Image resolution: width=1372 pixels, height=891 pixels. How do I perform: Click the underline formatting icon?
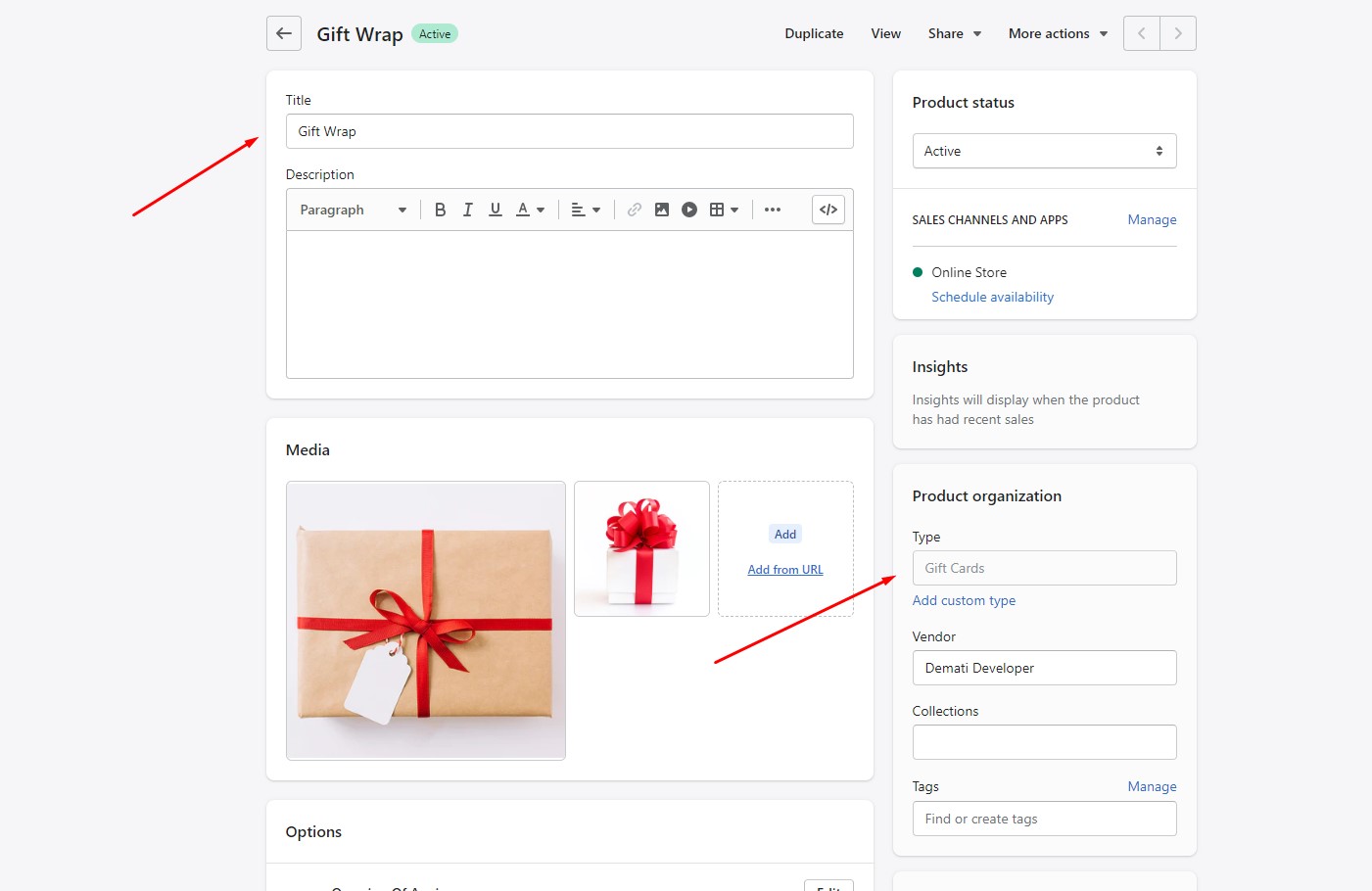click(x=496, y=210)
